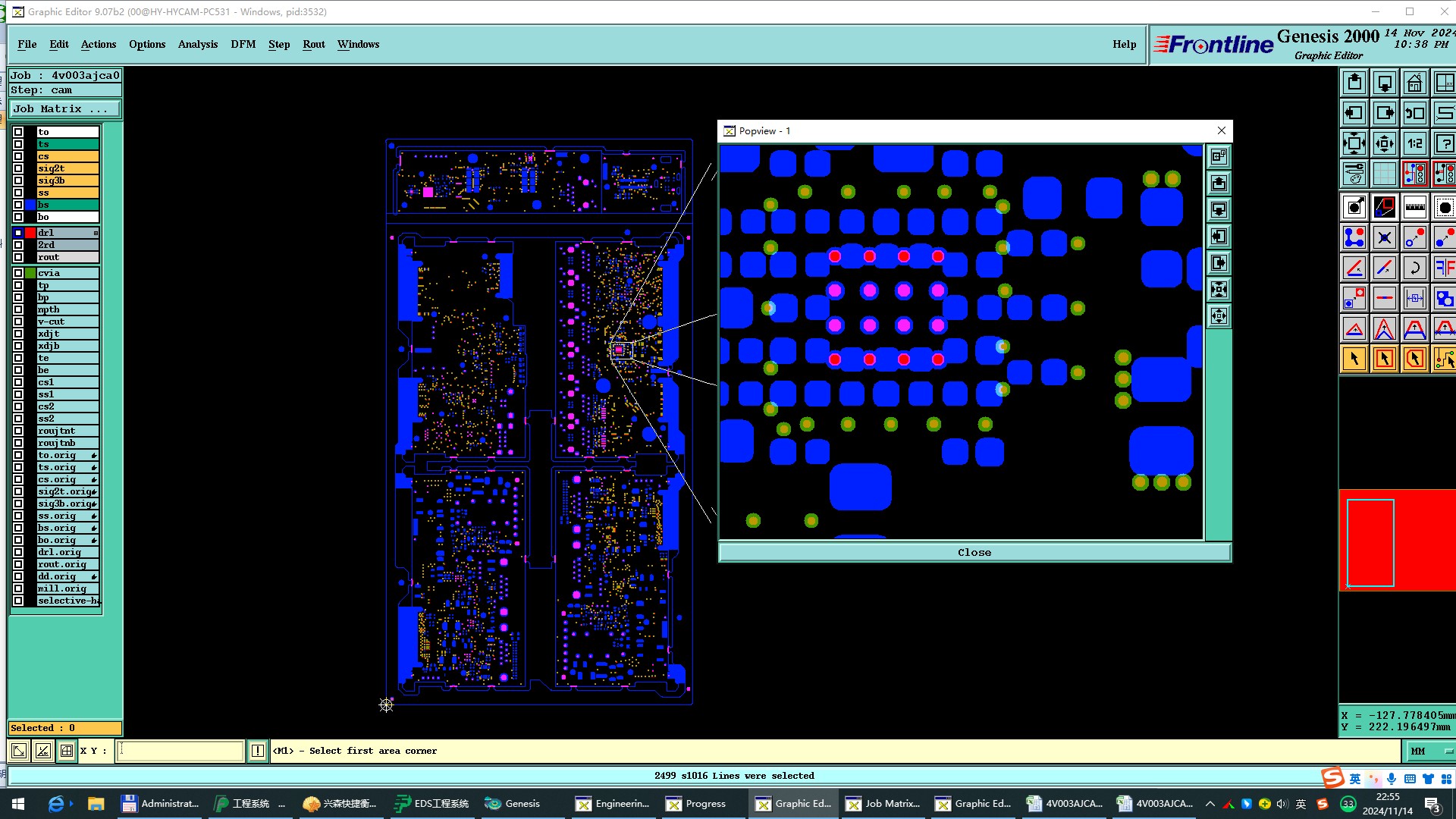Screen dimensions: 1456x819
Task: Click the delete feature X tool
Action: [1384, 237]
